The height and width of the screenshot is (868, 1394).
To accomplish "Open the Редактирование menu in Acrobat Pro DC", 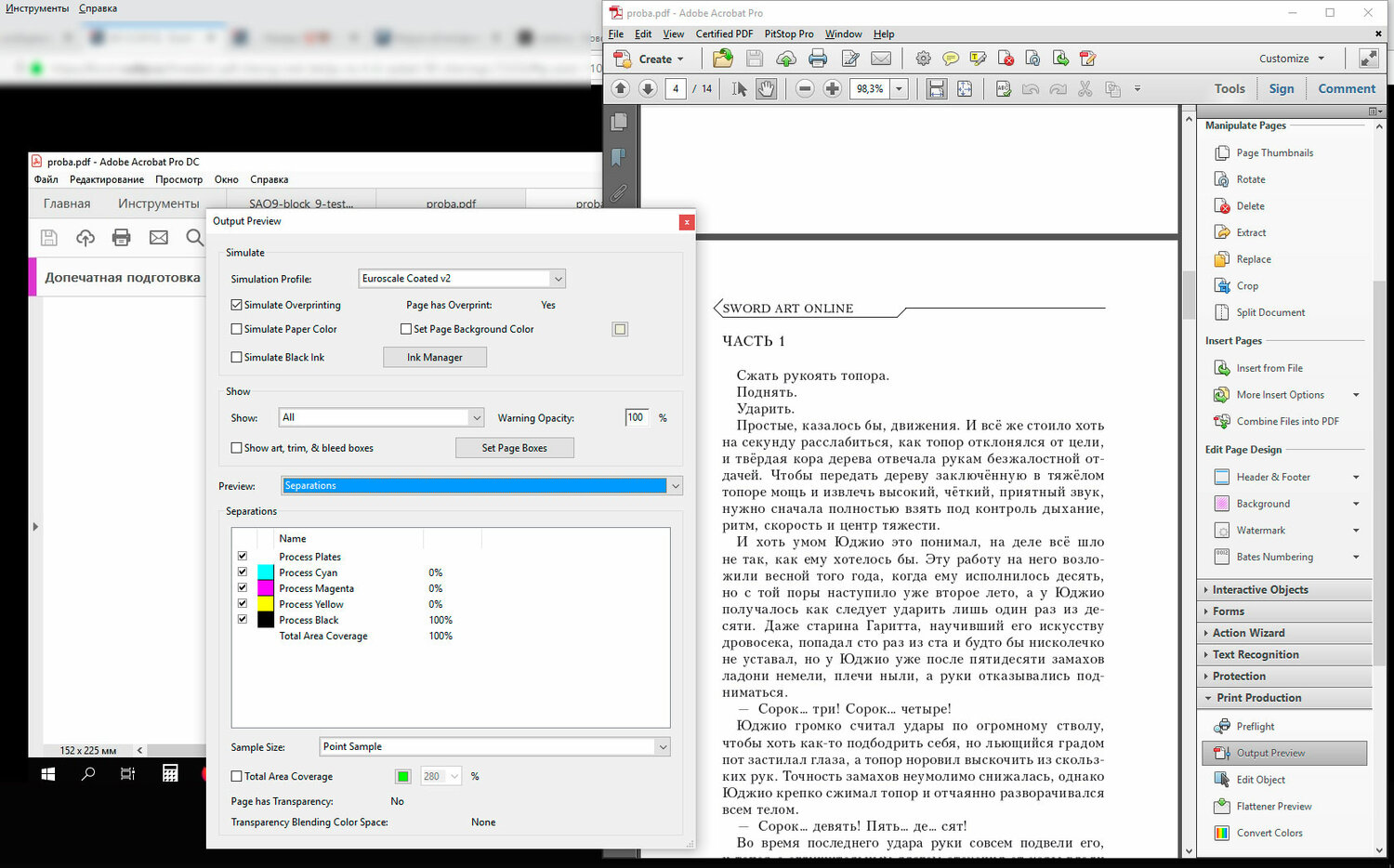I will click(107, 179).
